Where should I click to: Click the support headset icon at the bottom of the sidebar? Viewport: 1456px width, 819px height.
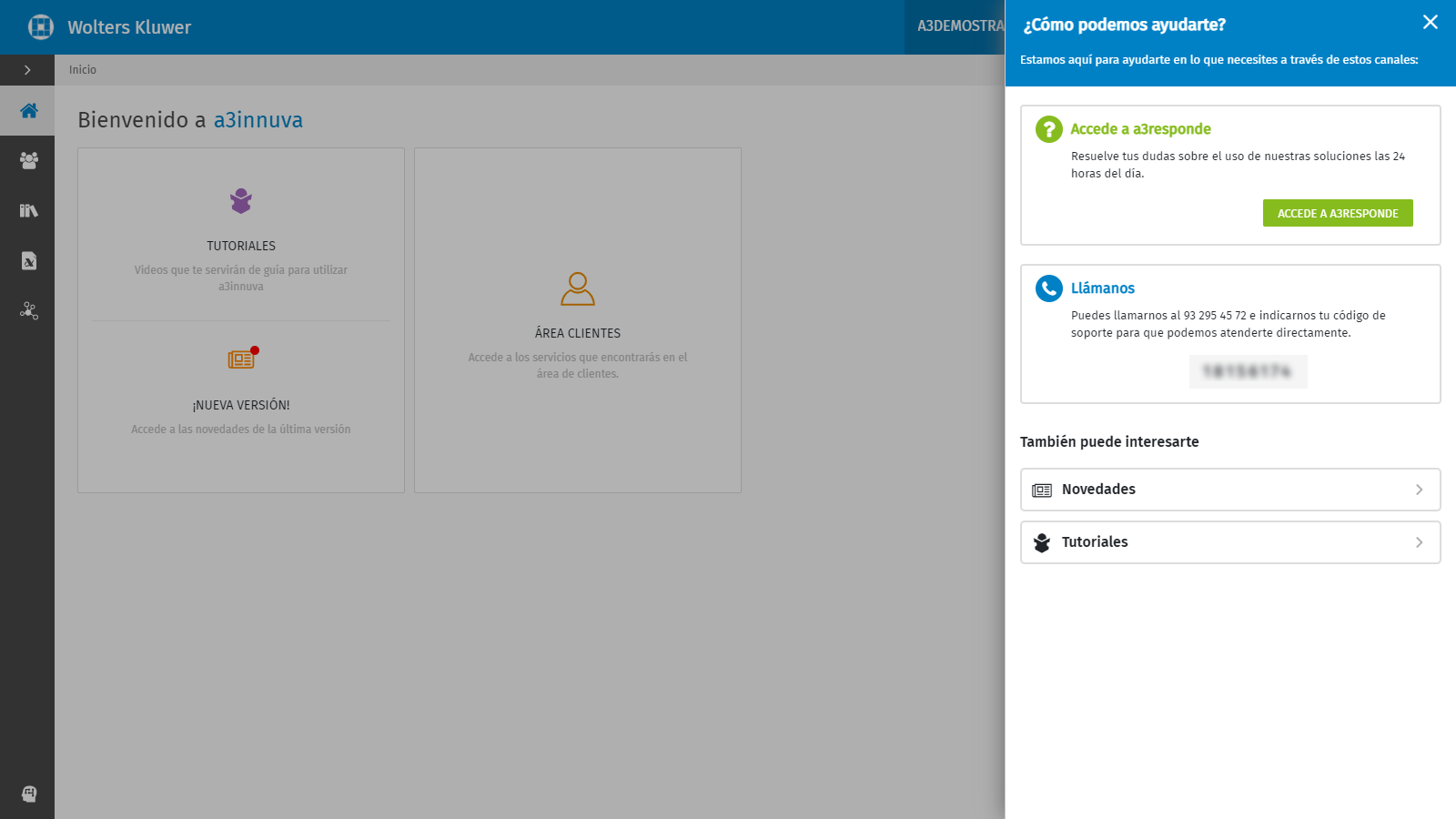[28, 794]
